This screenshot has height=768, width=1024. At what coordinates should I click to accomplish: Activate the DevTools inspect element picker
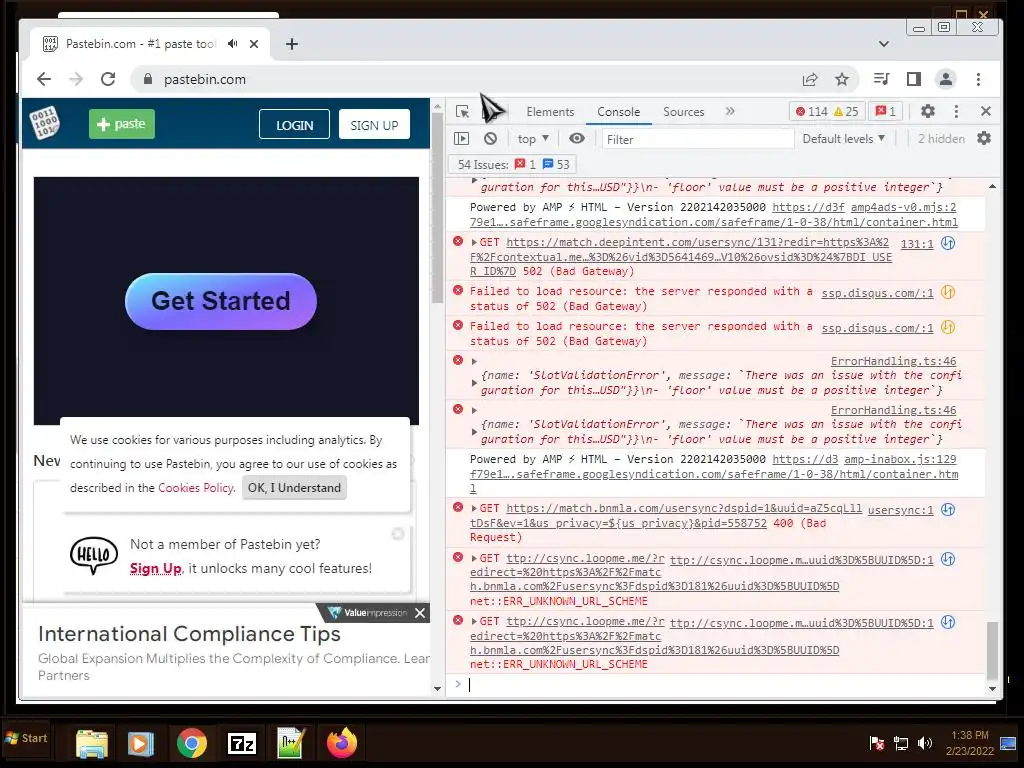point(462,112)
